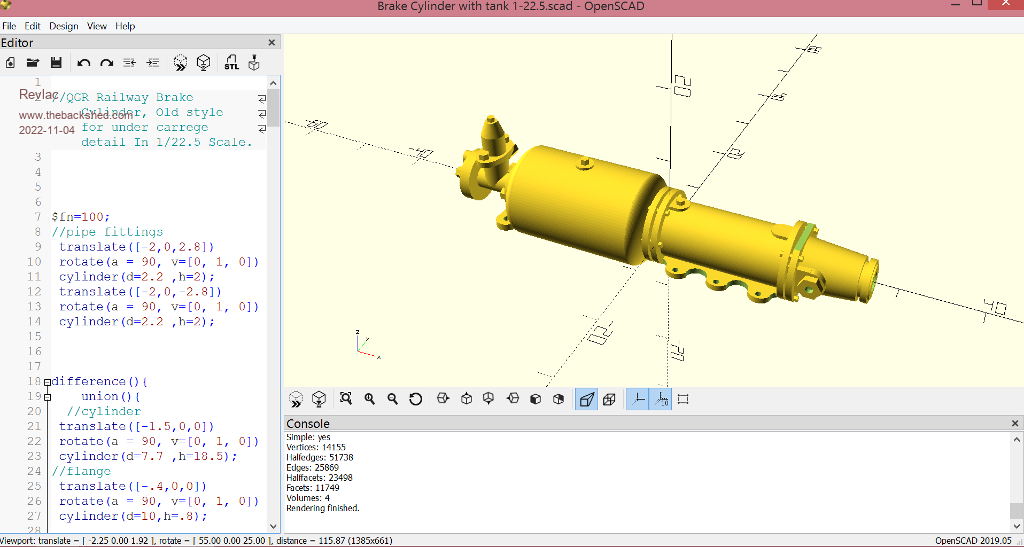Click line 23 cylinder code in editor
Viewport: 1024px width, 547px height.
tap(148, 456)
